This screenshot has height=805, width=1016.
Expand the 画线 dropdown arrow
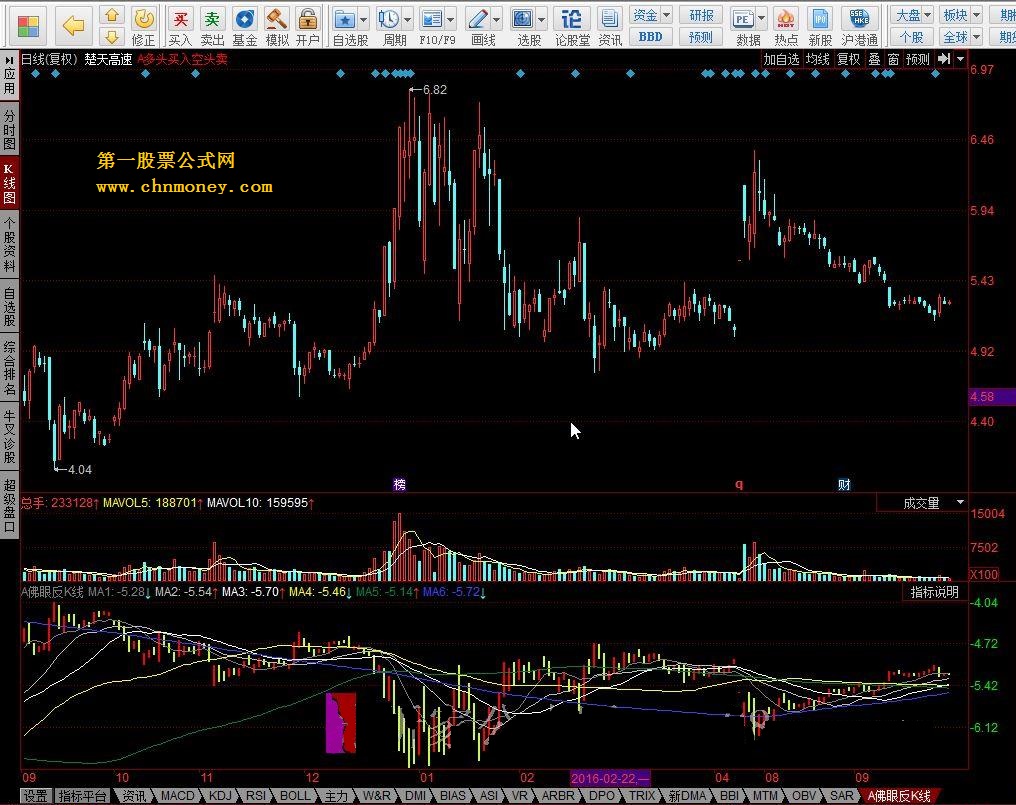point(496,19)
